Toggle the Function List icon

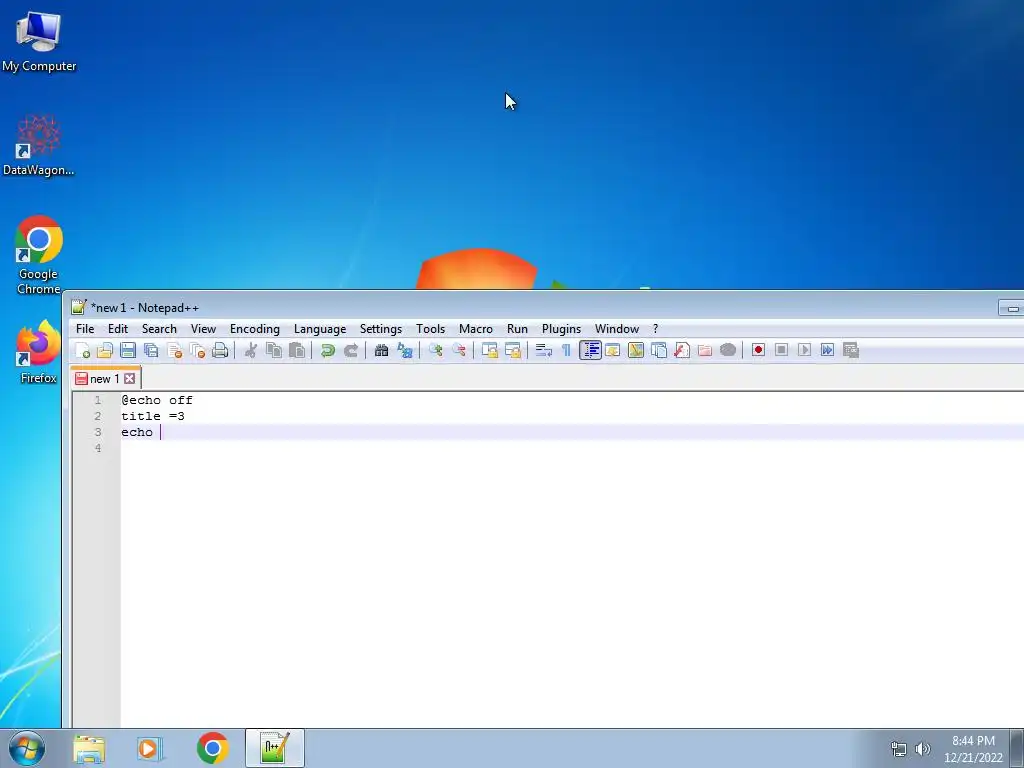click(x=682, y=351)
